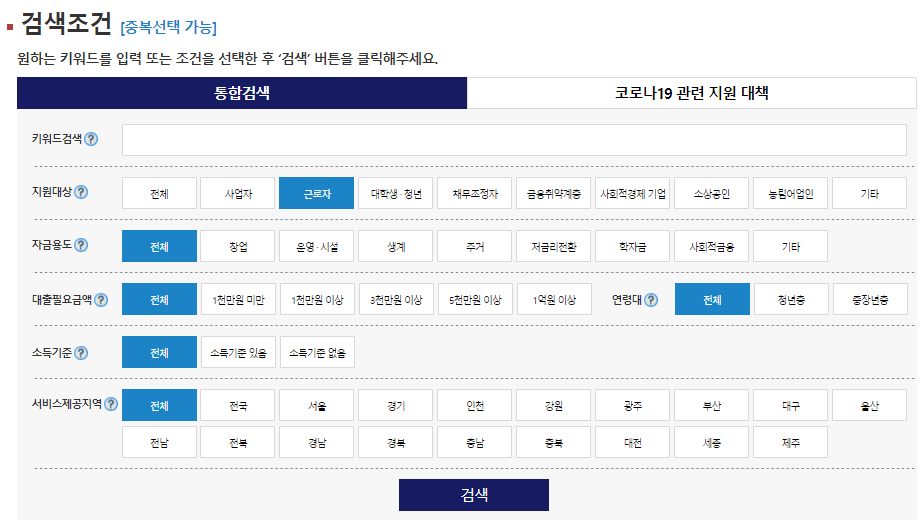Select 전체 in 지원대상 row
This screenshot has width=924, height=520.
(x=159, y=193)
